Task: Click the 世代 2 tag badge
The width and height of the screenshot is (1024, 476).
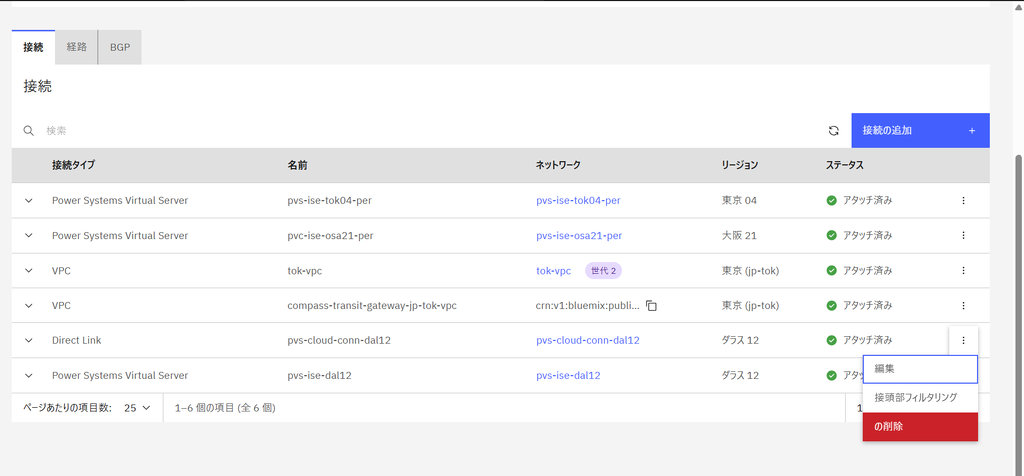Action: click(603, 270)
